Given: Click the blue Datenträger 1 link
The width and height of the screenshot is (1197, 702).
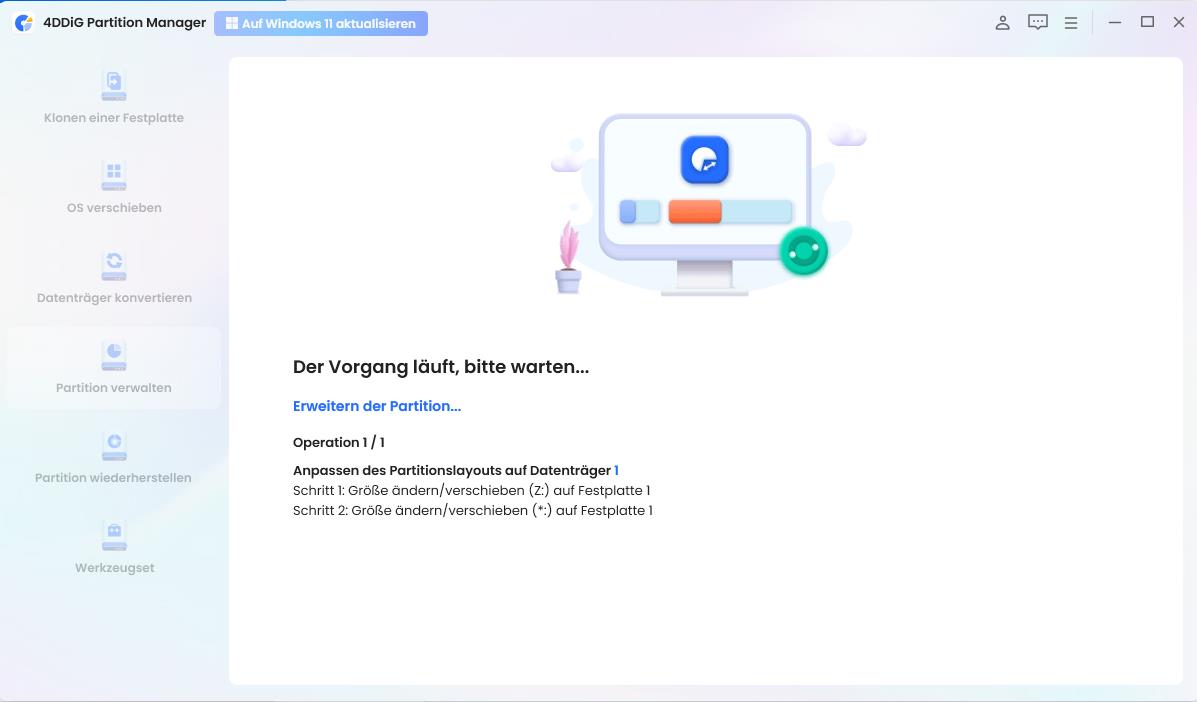Looking at the screenshot, I should point(616,470).
